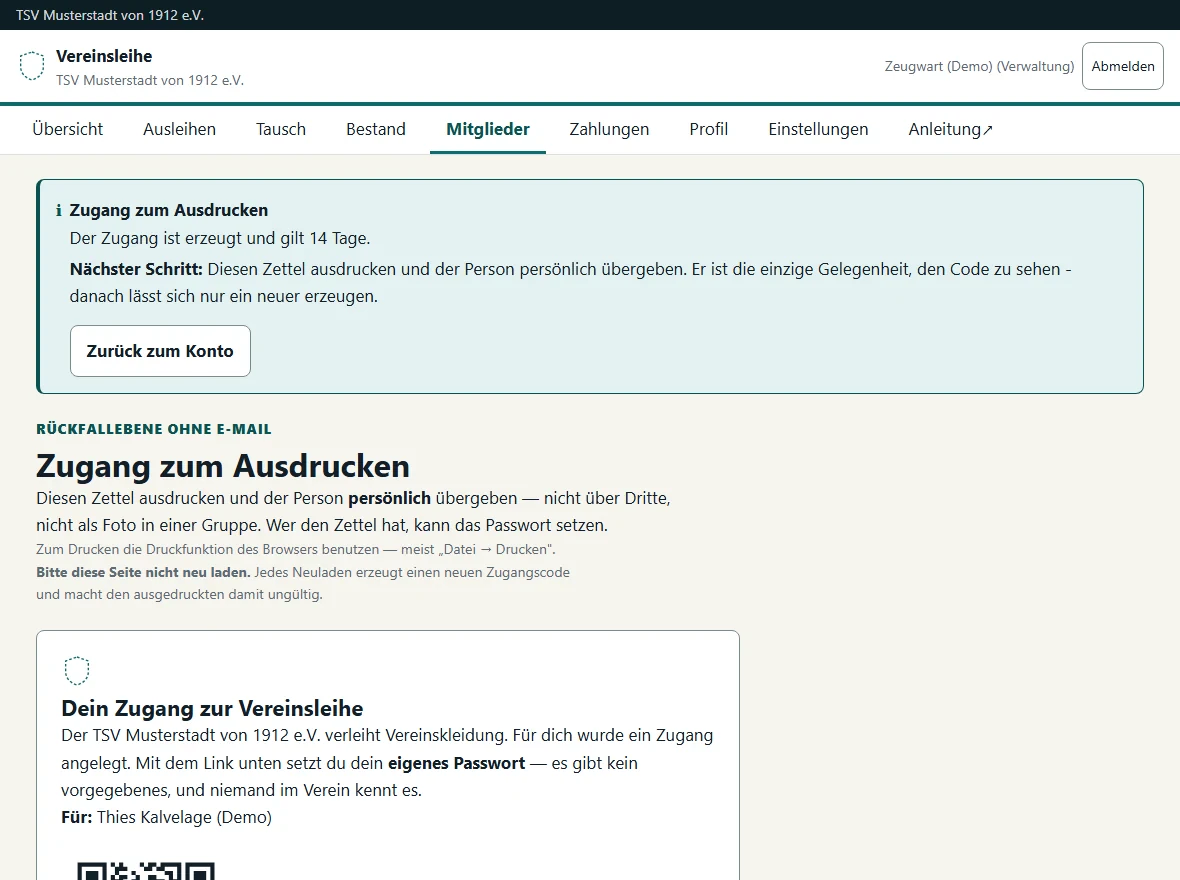Click the Vereinsleihe title in the header
This screenshot has height=880, width=1180.
[104, 56]
